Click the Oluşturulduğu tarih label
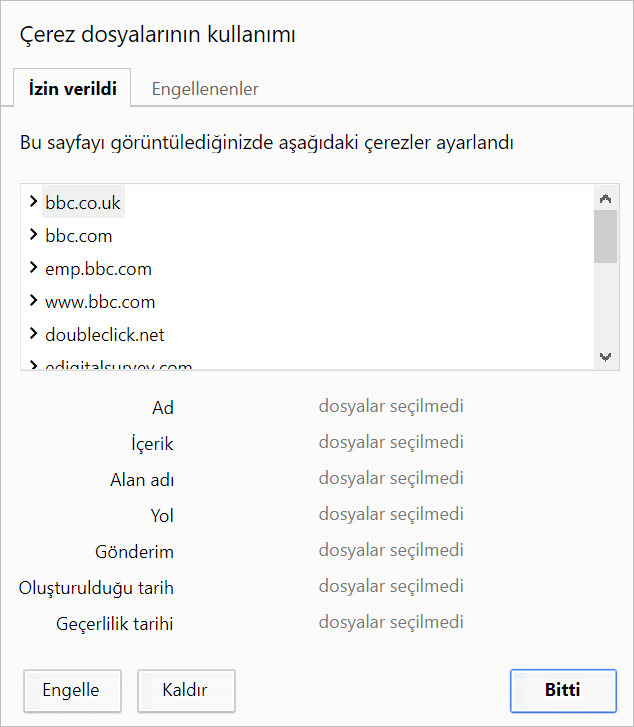 (x=96, y=588)
